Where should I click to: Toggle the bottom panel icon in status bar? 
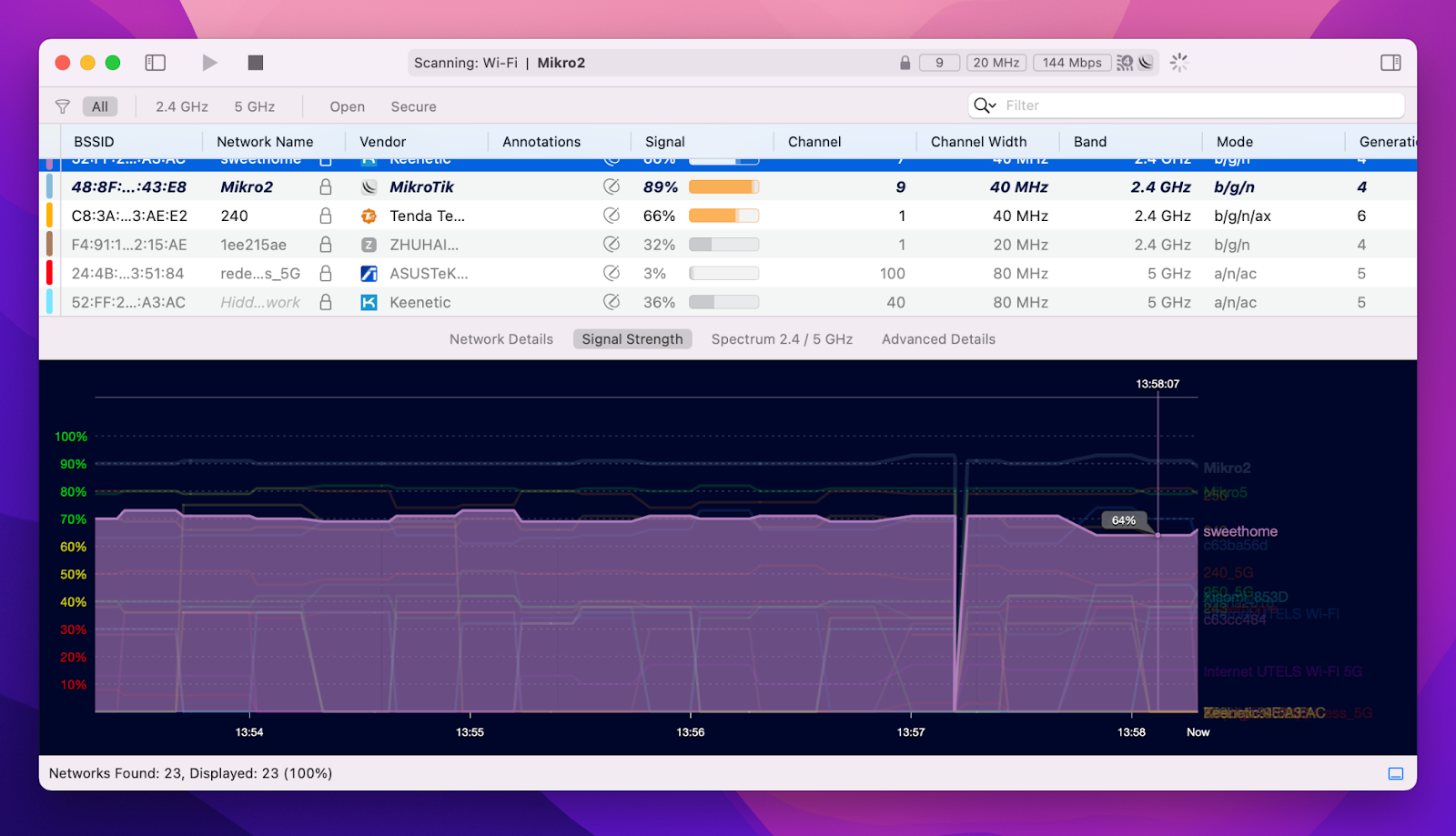(1396, 773)
